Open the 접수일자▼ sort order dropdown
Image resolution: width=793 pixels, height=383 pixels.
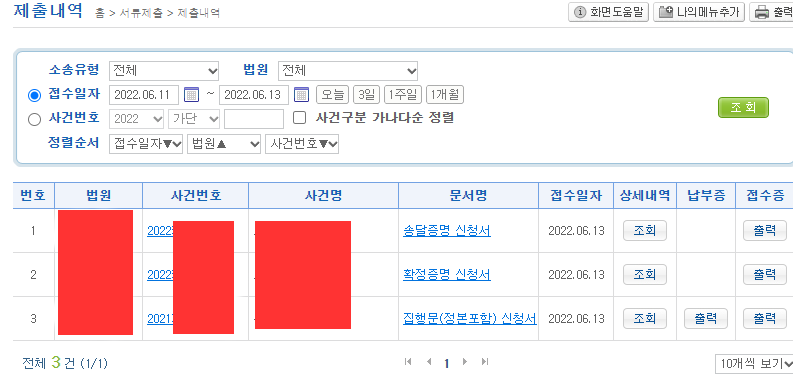click(146, 144)
